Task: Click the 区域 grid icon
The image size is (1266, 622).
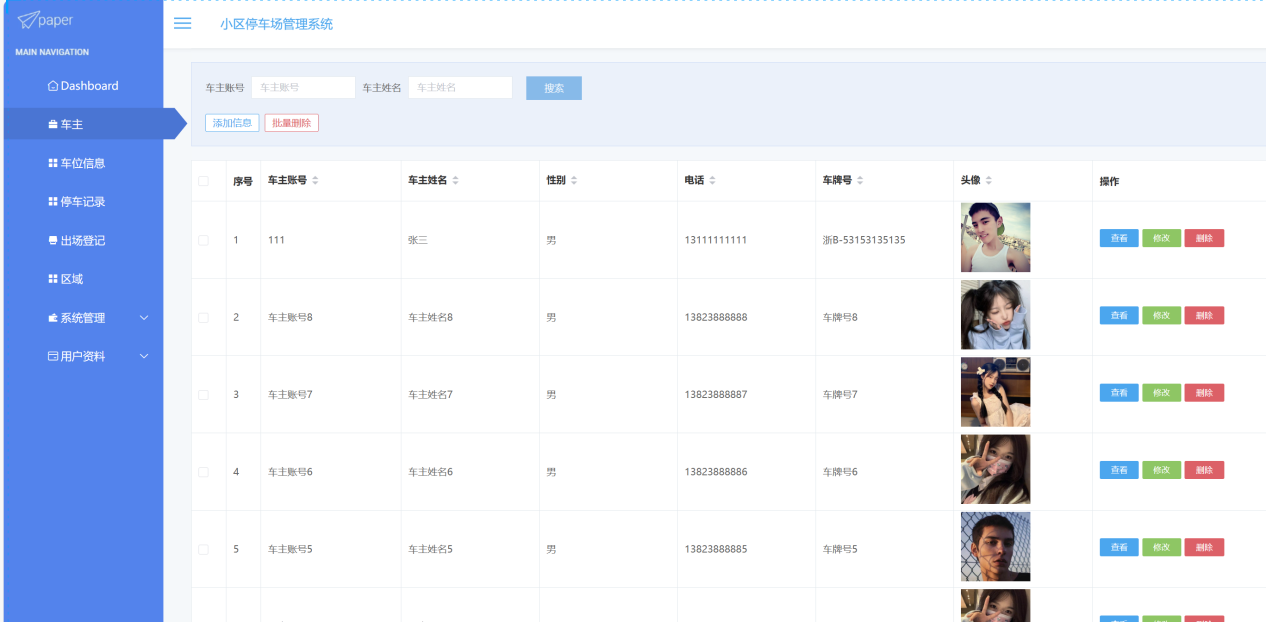Action: point(53,279)
